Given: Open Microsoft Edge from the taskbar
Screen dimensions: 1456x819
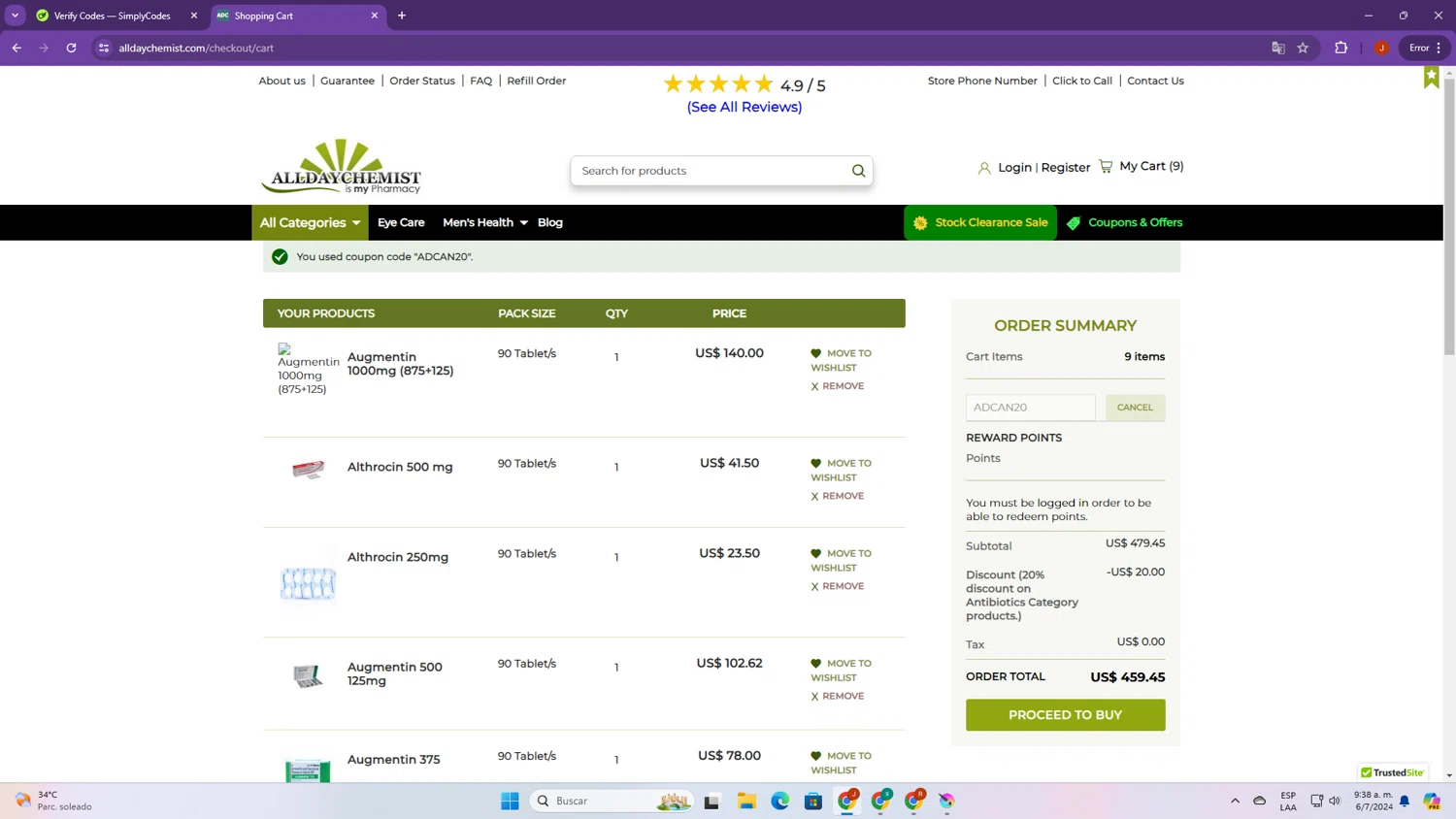Looking at the screenshot, I should point(780,801).
